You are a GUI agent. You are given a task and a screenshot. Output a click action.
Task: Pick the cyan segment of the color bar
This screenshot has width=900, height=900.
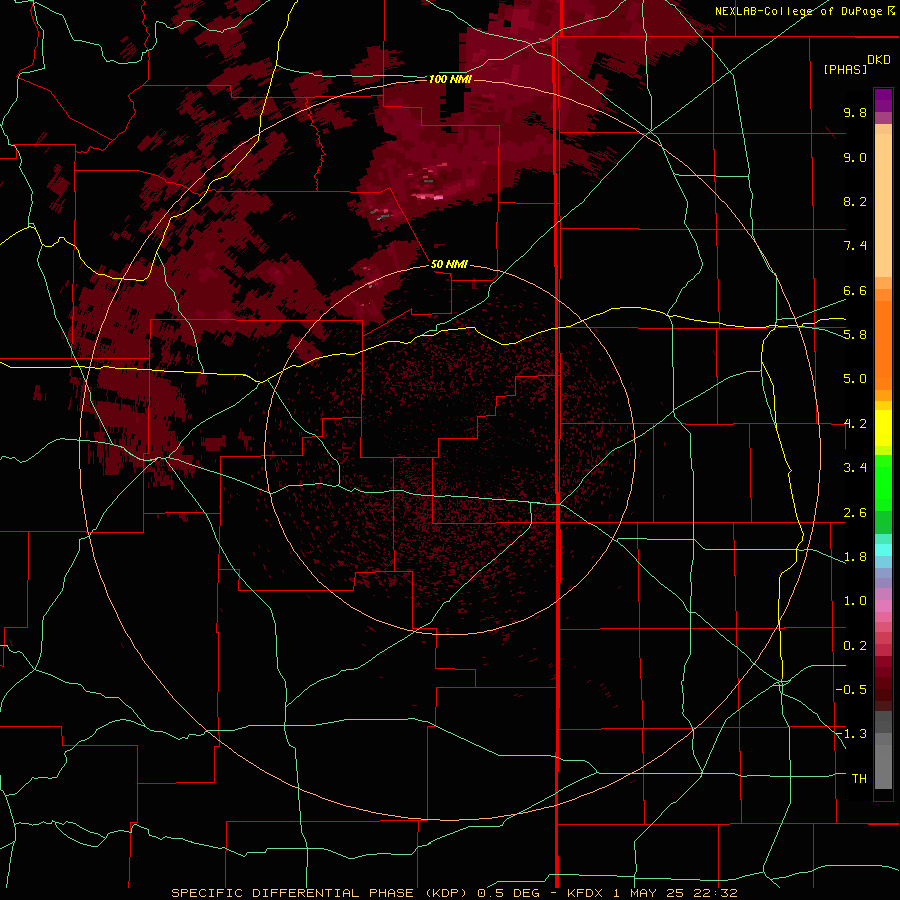[x=883, y=549]
